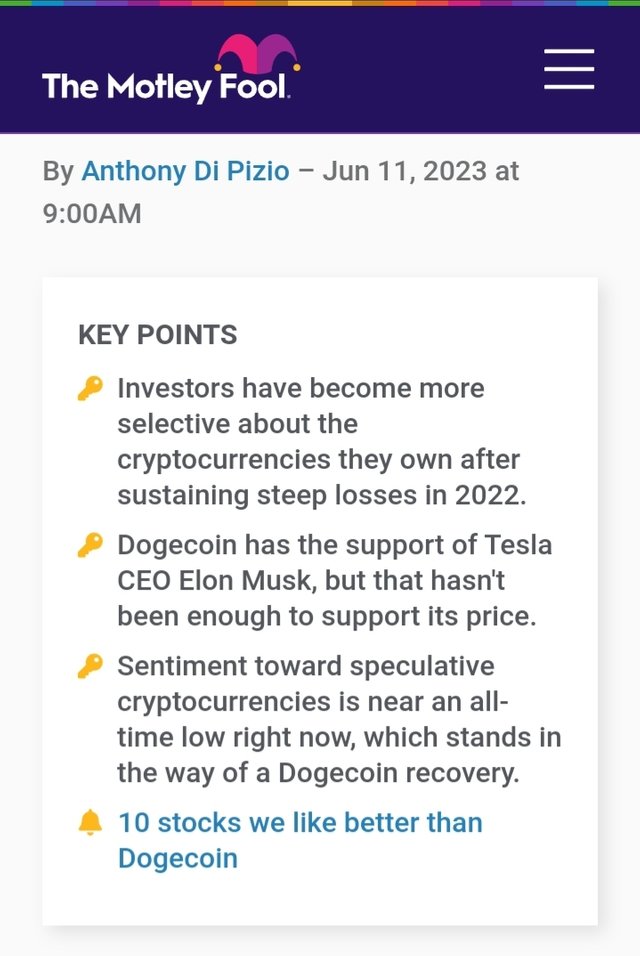Click the word 'By' before the author name
Image resolution: width=640 pixels, height=956 pixels.
click(x=58, y=171)
